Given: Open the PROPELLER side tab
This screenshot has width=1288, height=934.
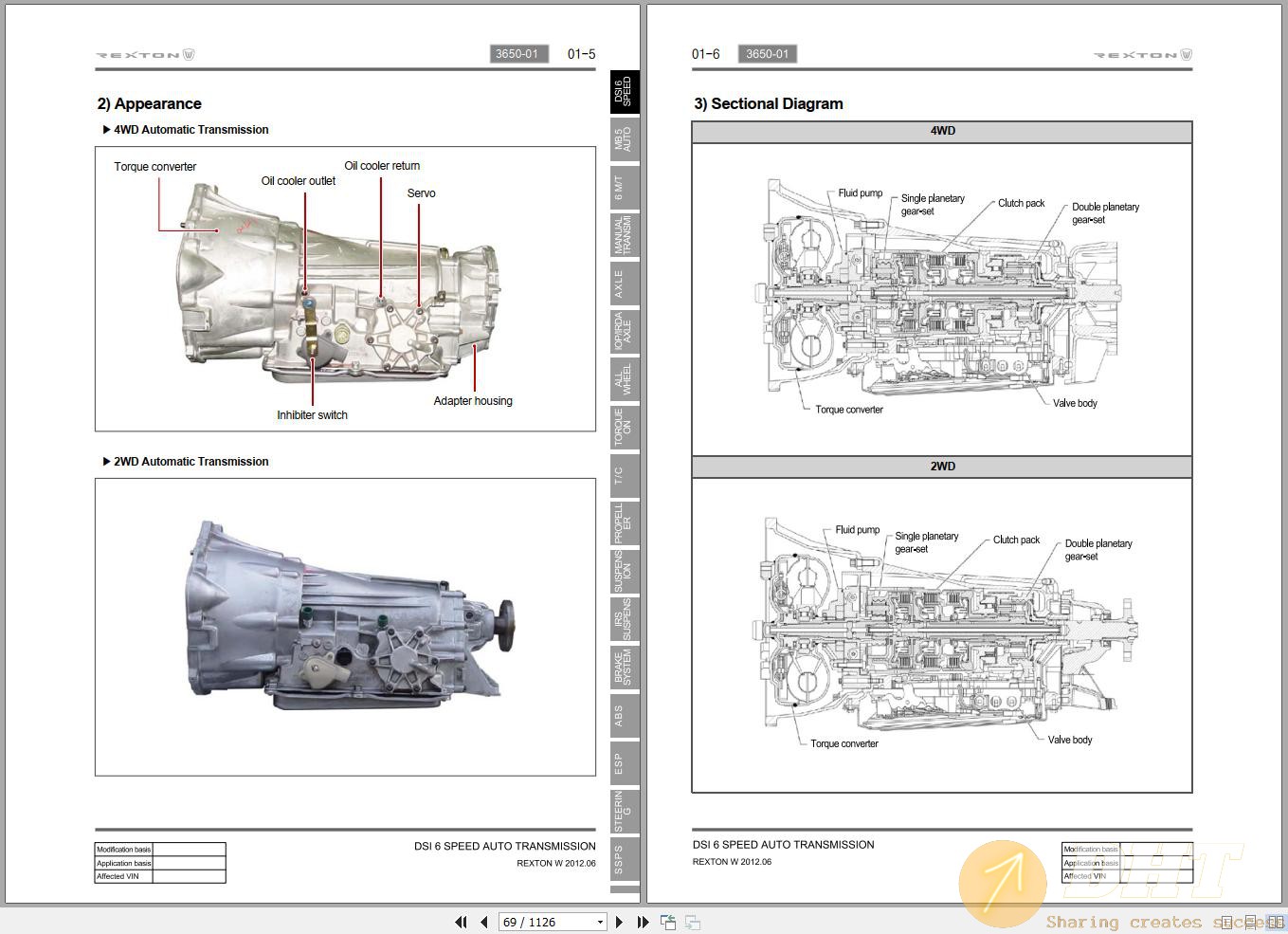Looking at the screenshot, I should click(625, 523).
